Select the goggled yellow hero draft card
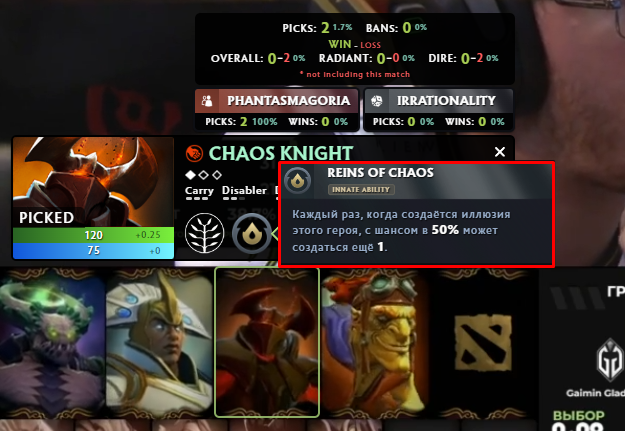The width and height of the screenshot is (625, 431). coord(375,343)
